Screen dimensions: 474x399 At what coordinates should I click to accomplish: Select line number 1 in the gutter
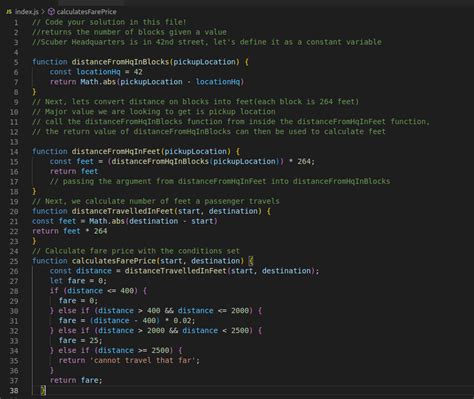pyautogui.click(x=16, y=22)
